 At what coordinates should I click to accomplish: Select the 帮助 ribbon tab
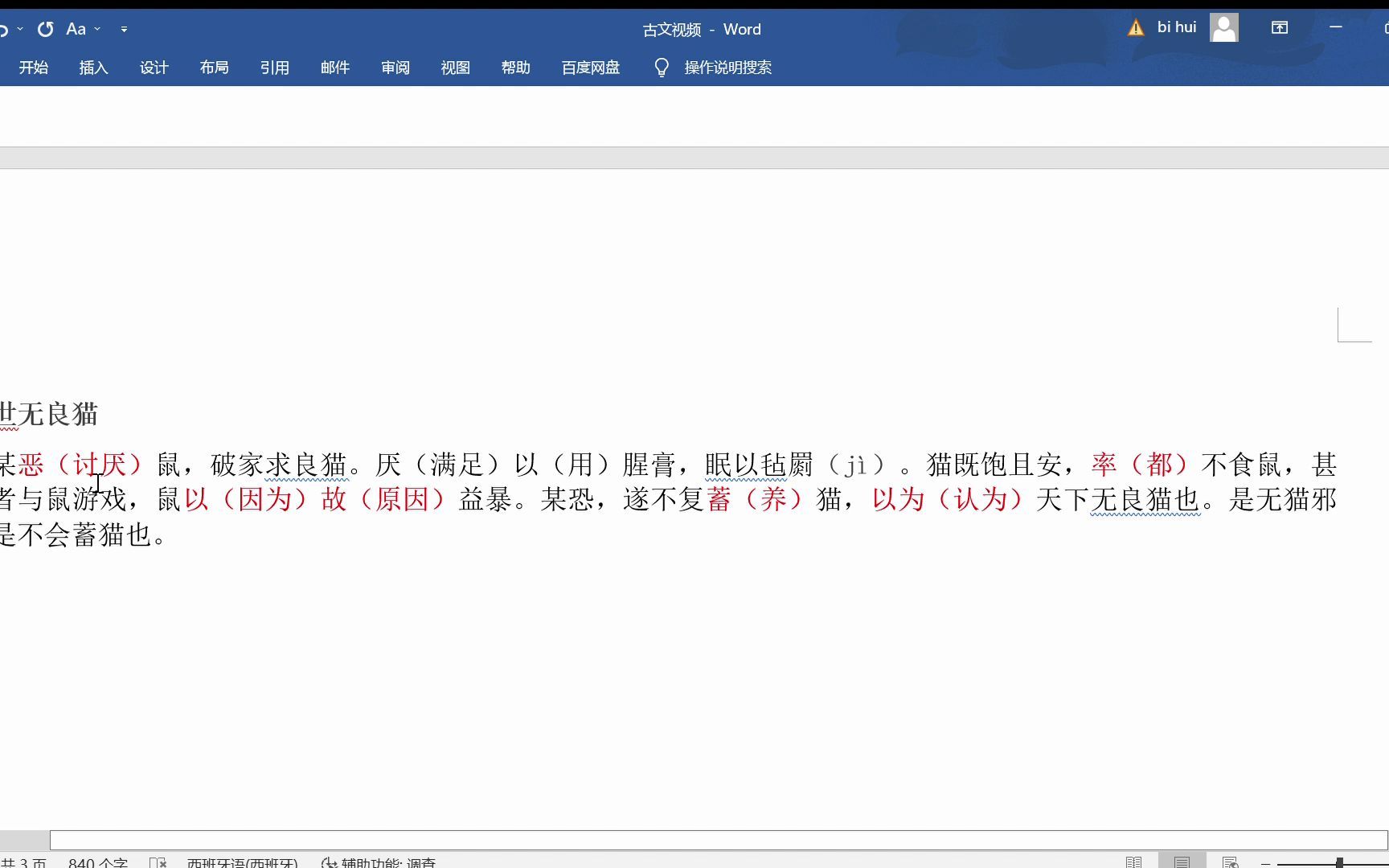coord(515,68)
